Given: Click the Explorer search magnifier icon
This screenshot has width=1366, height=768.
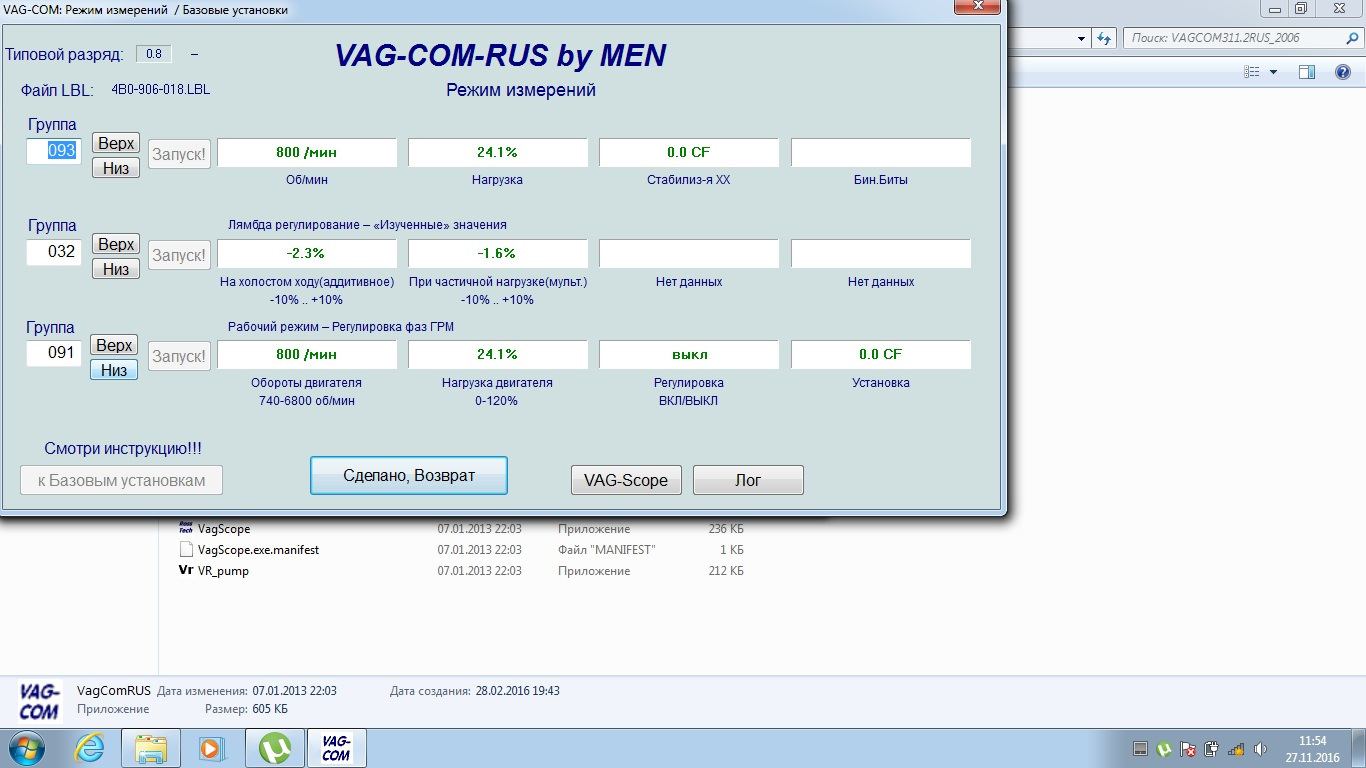Looking at the screenshot, I should click(1350, 38).
